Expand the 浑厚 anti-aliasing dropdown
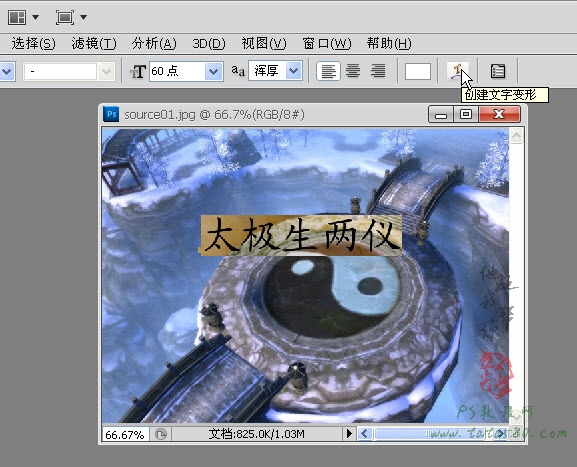This screenshot has height=467, width=577. 294,71
